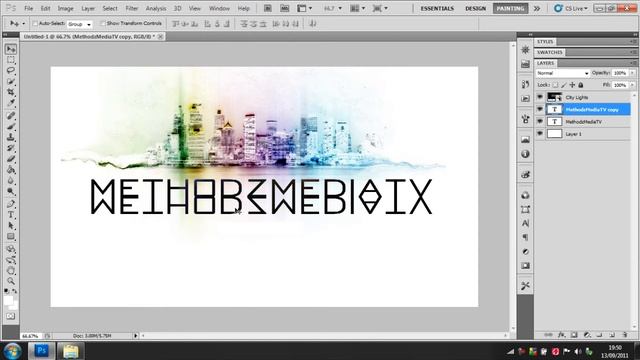
Task: Select the Brush tool
Action: tap(11, 127)
